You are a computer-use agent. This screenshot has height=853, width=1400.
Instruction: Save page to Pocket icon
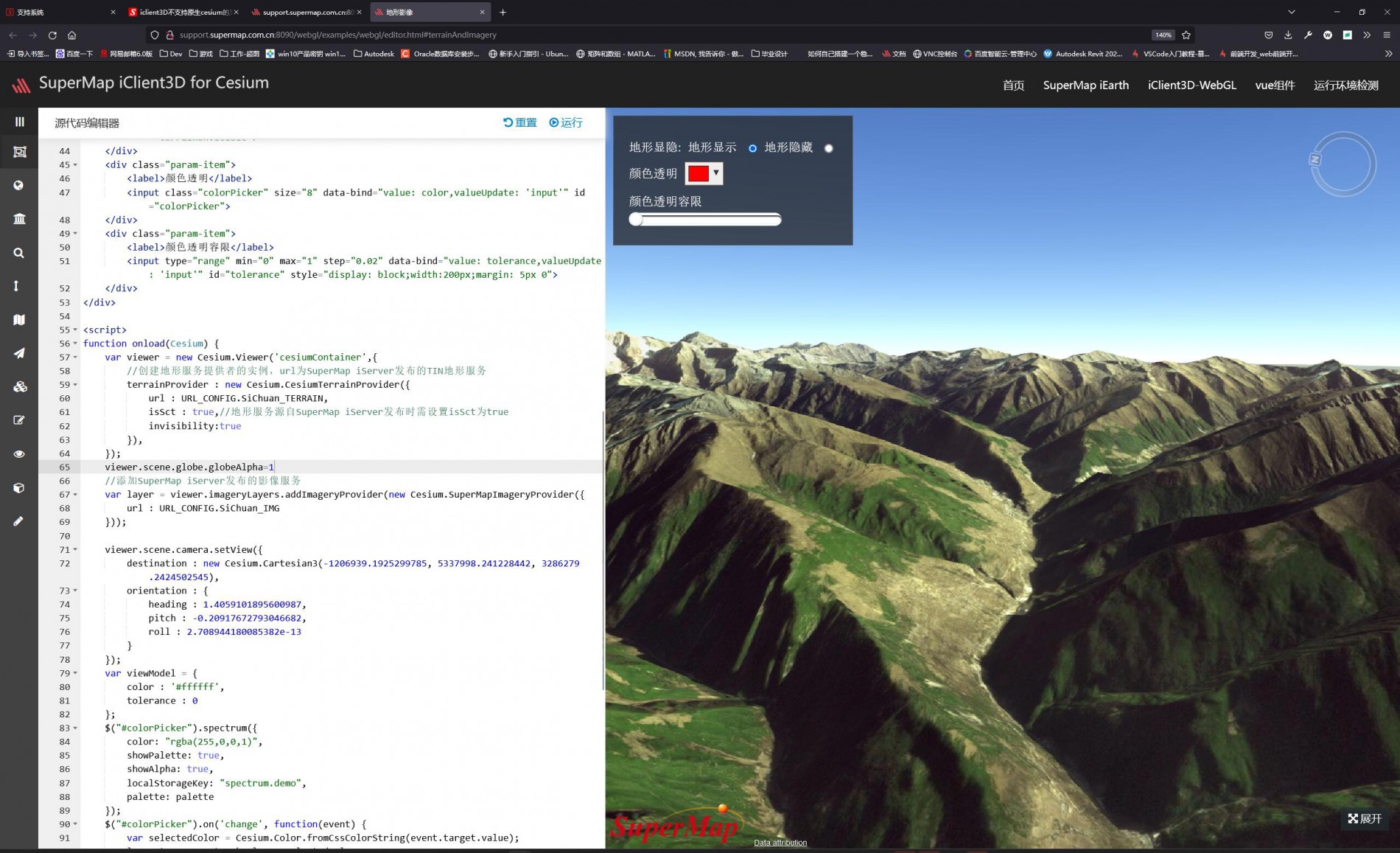(1268, 35)
